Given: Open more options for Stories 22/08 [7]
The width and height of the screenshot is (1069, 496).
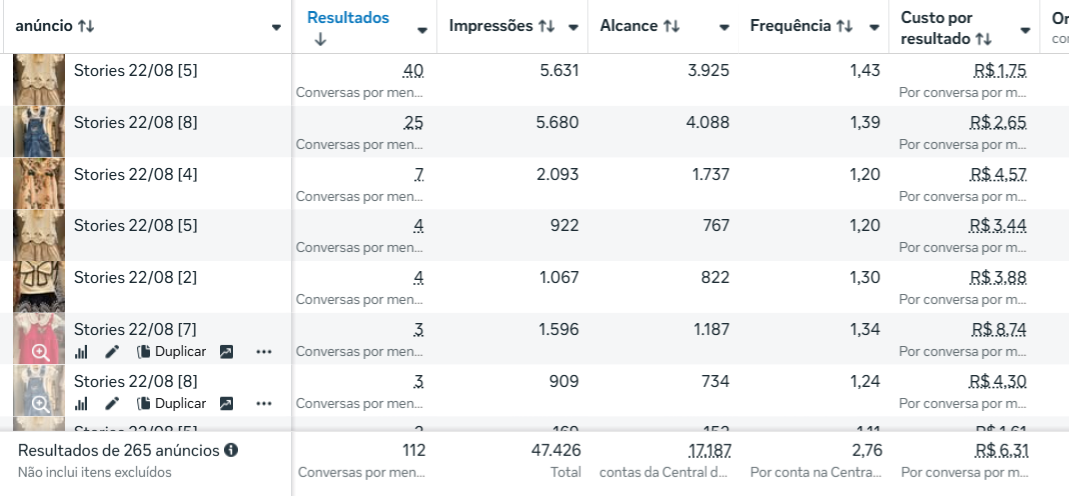Looking at the screenshot, I should pos(264,352).
